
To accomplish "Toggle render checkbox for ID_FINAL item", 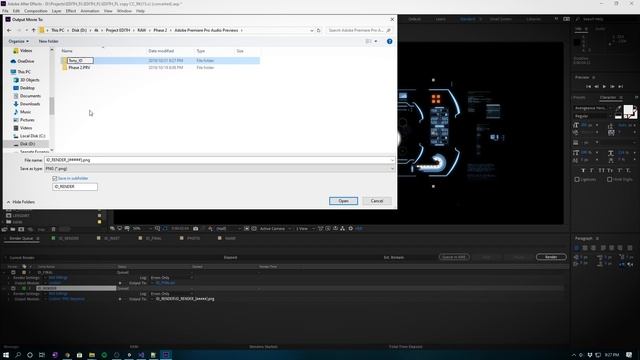I will coord(13,272).
